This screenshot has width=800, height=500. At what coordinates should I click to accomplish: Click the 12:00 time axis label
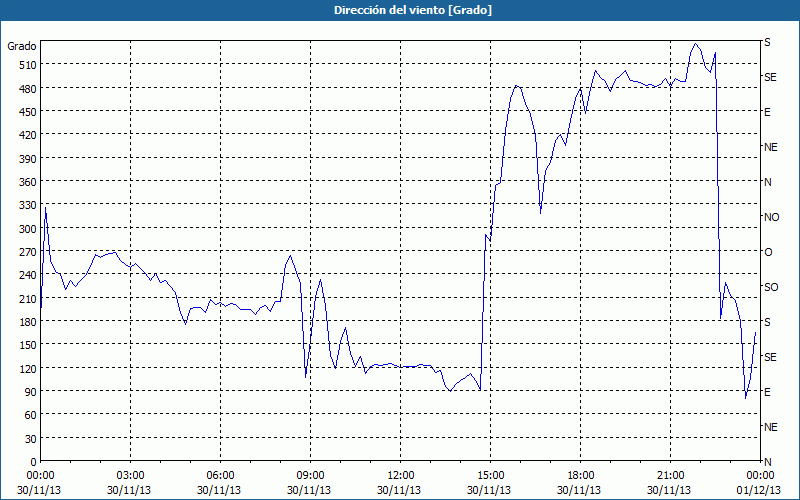pos(401,476)
